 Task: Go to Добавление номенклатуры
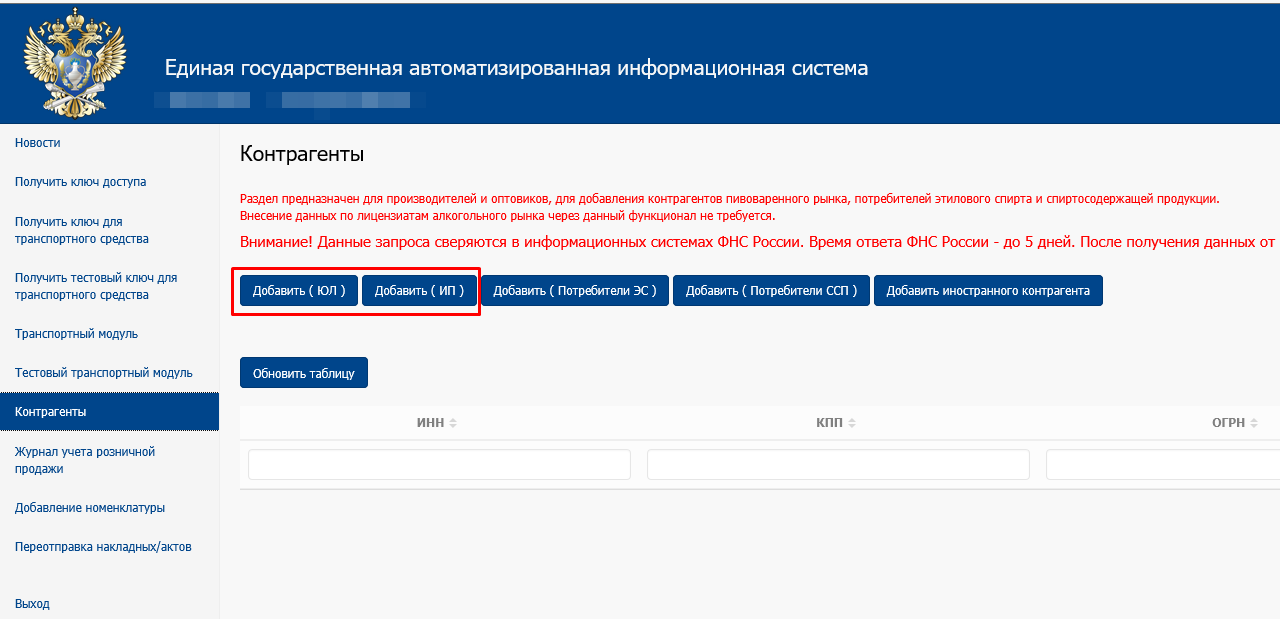click(90, 508)
